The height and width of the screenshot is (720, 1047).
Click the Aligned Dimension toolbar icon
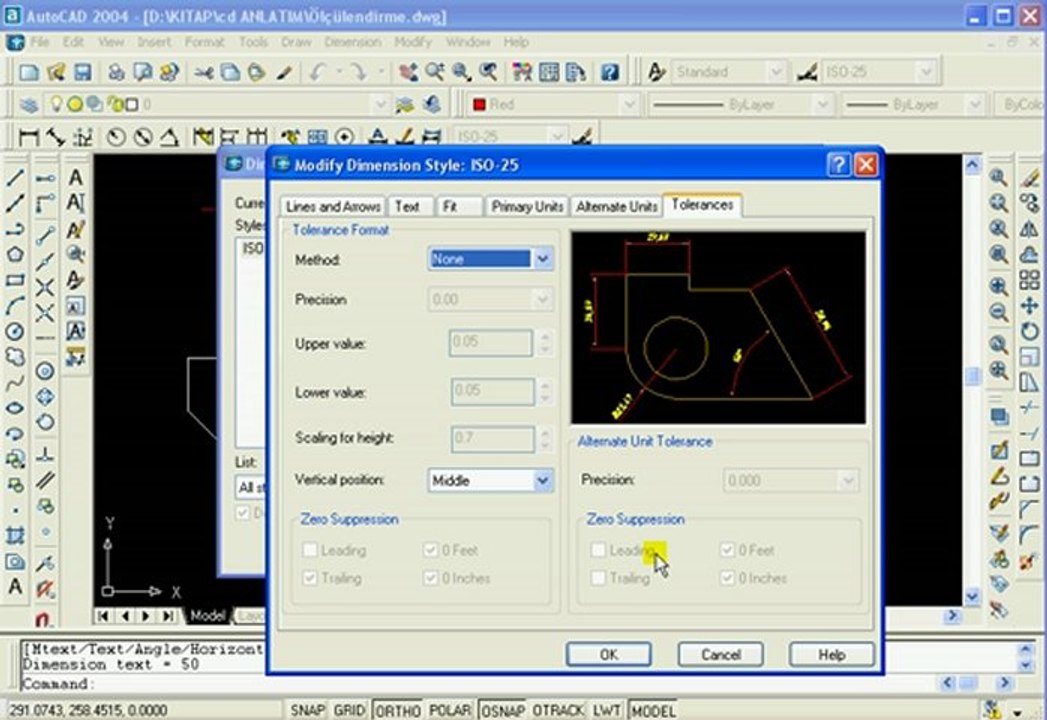tap(55, 137)
